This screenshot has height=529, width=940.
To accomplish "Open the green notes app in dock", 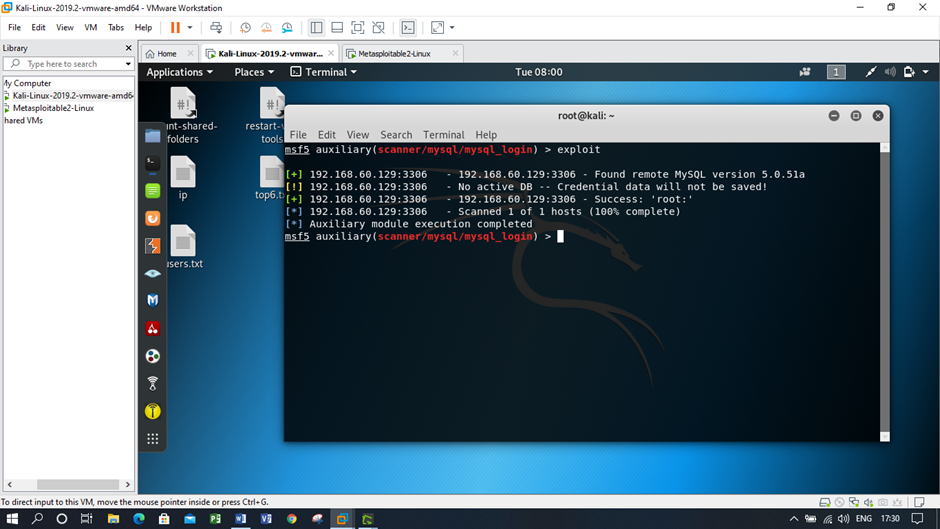I will (x=153, y=191).
